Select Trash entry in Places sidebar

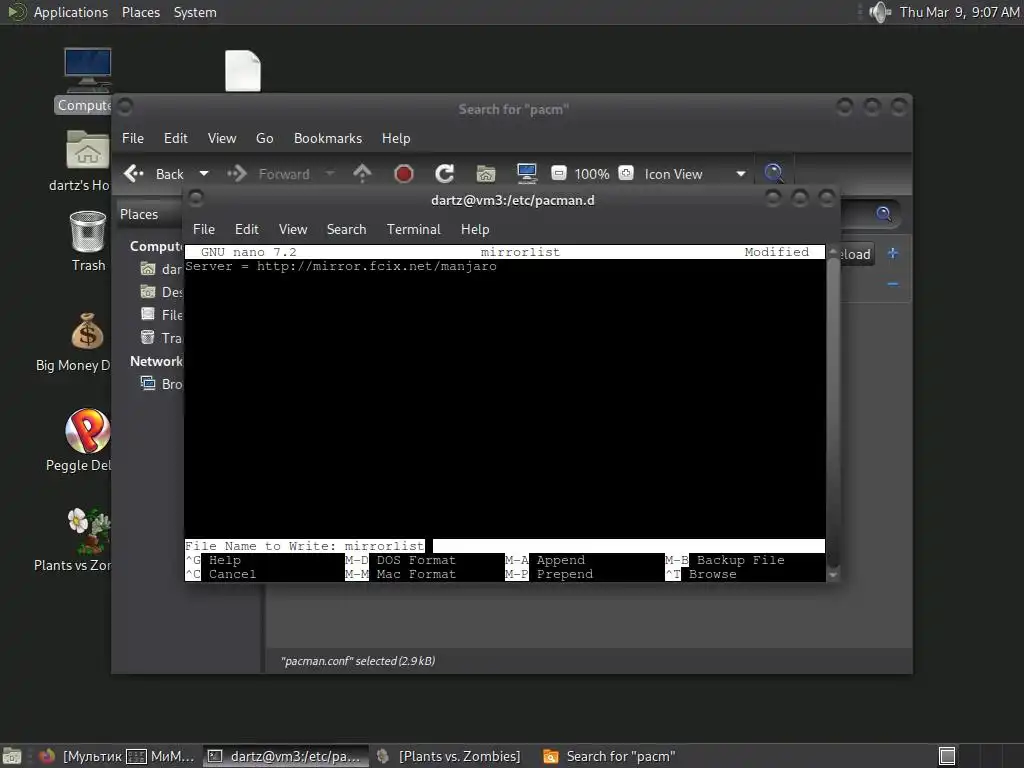[161, 338]
